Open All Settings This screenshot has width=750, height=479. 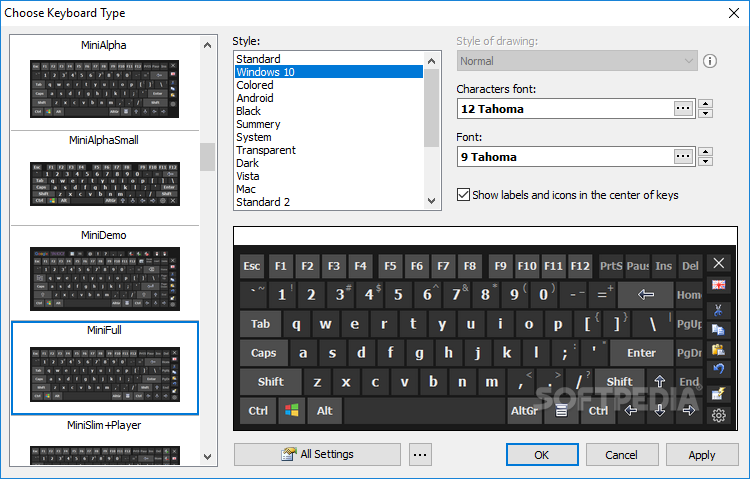(317, 454)
